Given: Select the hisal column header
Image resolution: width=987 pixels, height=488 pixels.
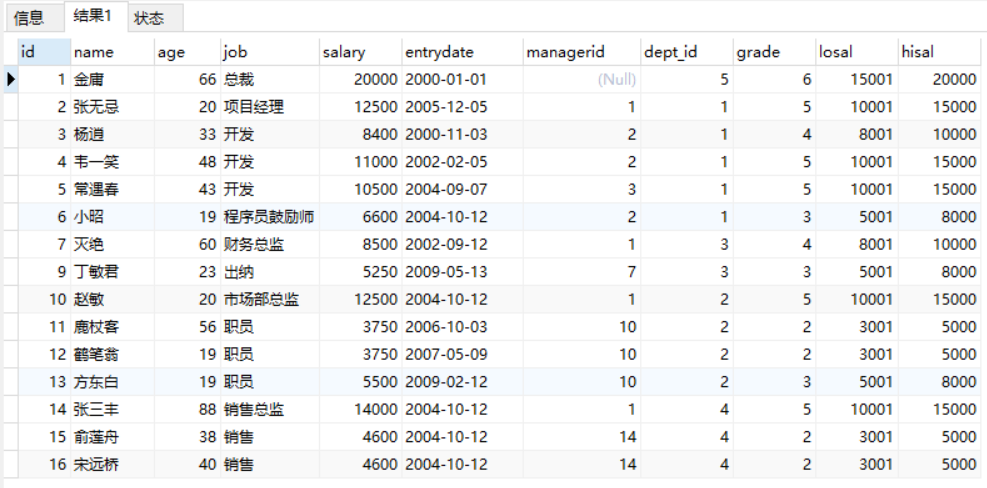Looking at the screenshot, I should coord(939,52).
